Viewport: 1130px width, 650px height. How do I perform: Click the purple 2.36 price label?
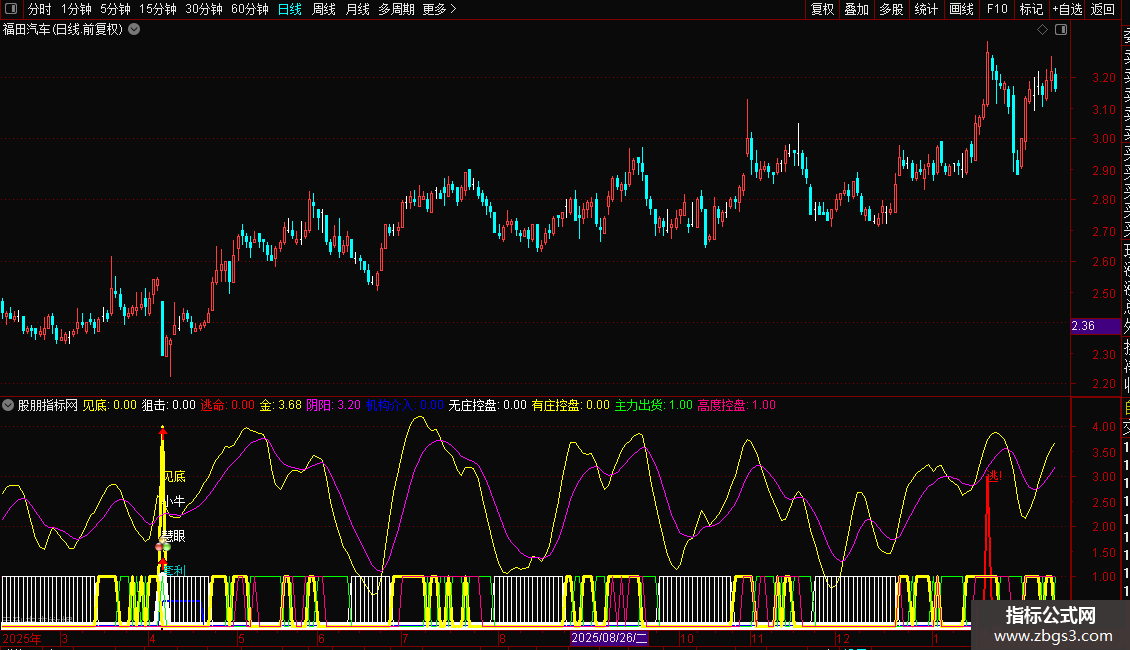pyautogui.click(x=1083, y=326)
